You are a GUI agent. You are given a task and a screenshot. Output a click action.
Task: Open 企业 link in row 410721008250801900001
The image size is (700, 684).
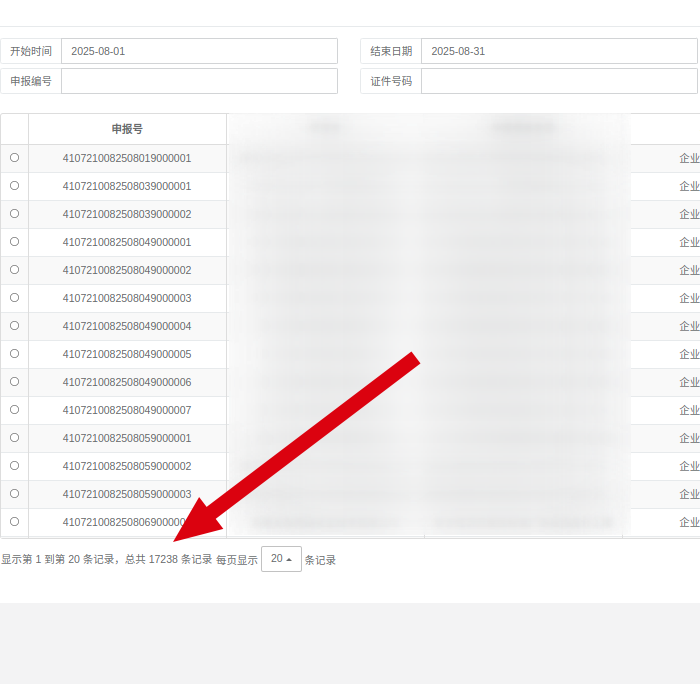(689, 158)
